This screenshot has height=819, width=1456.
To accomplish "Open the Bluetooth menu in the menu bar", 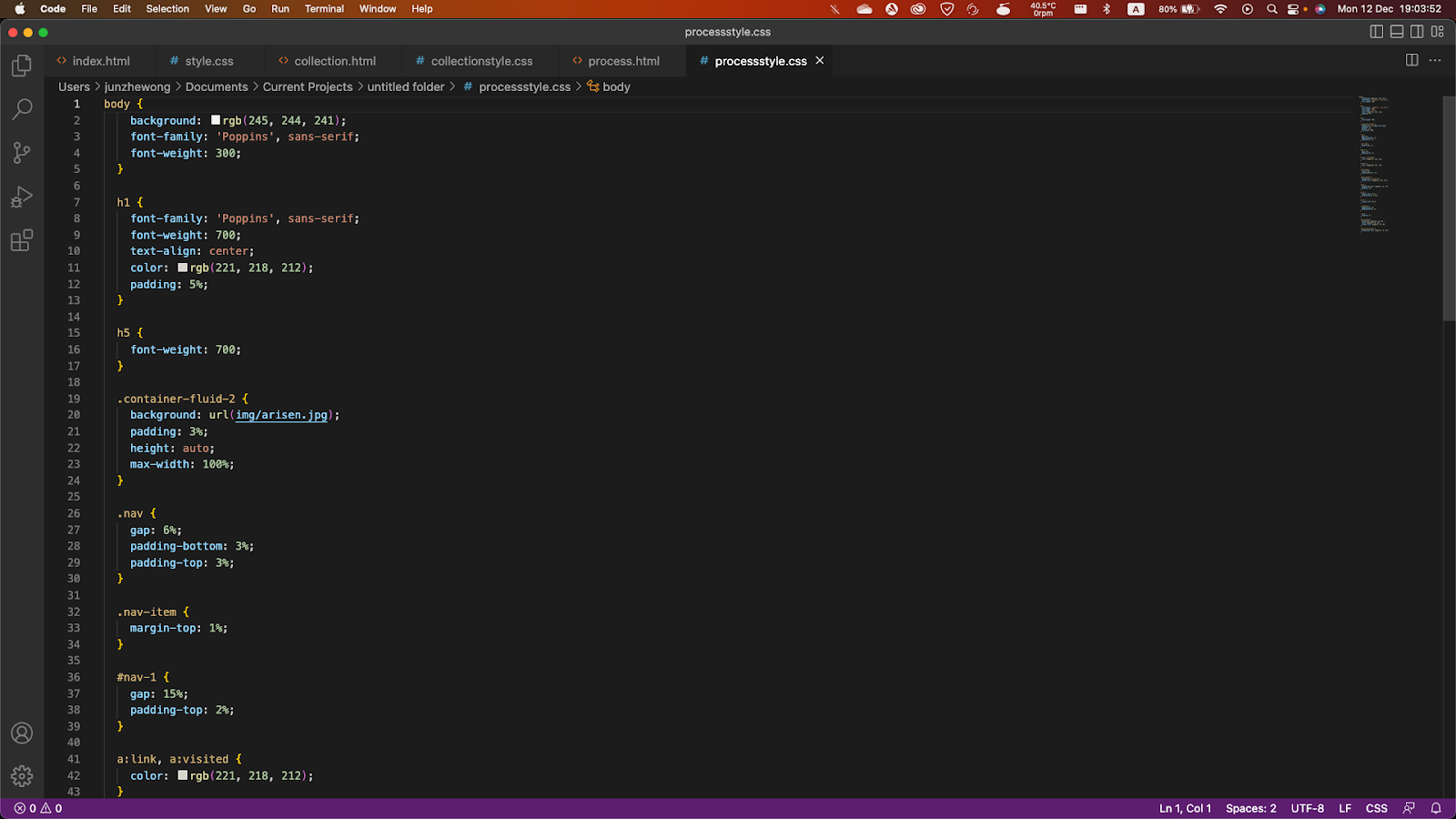I will pos(1107,9).
